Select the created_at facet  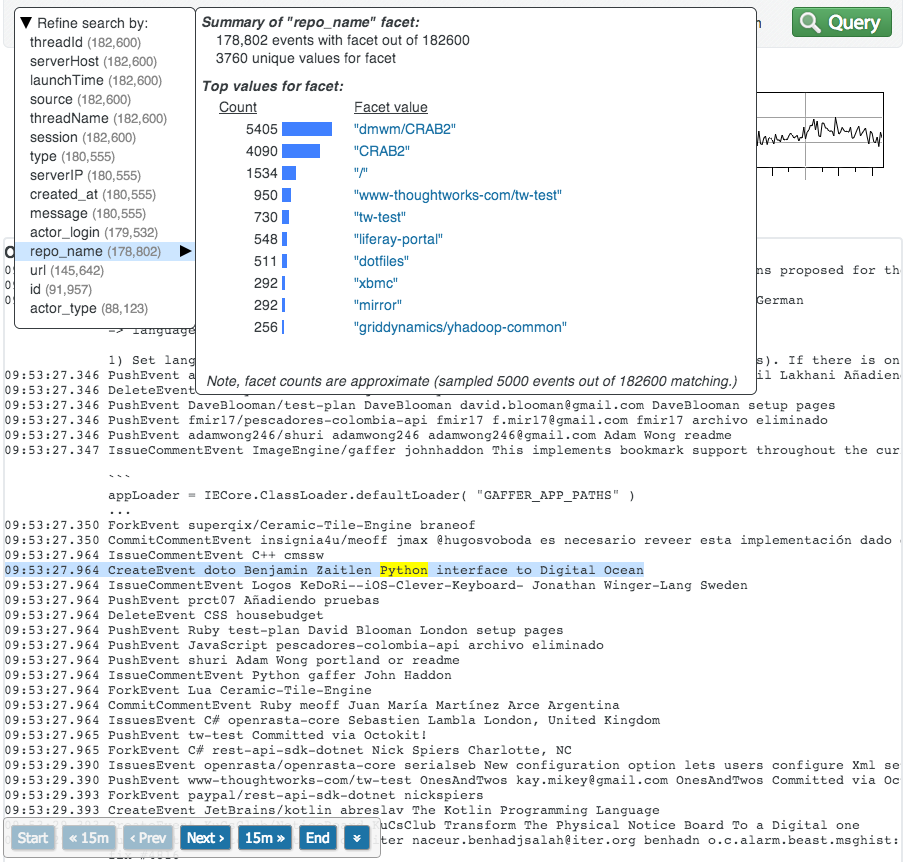point(93,195)
